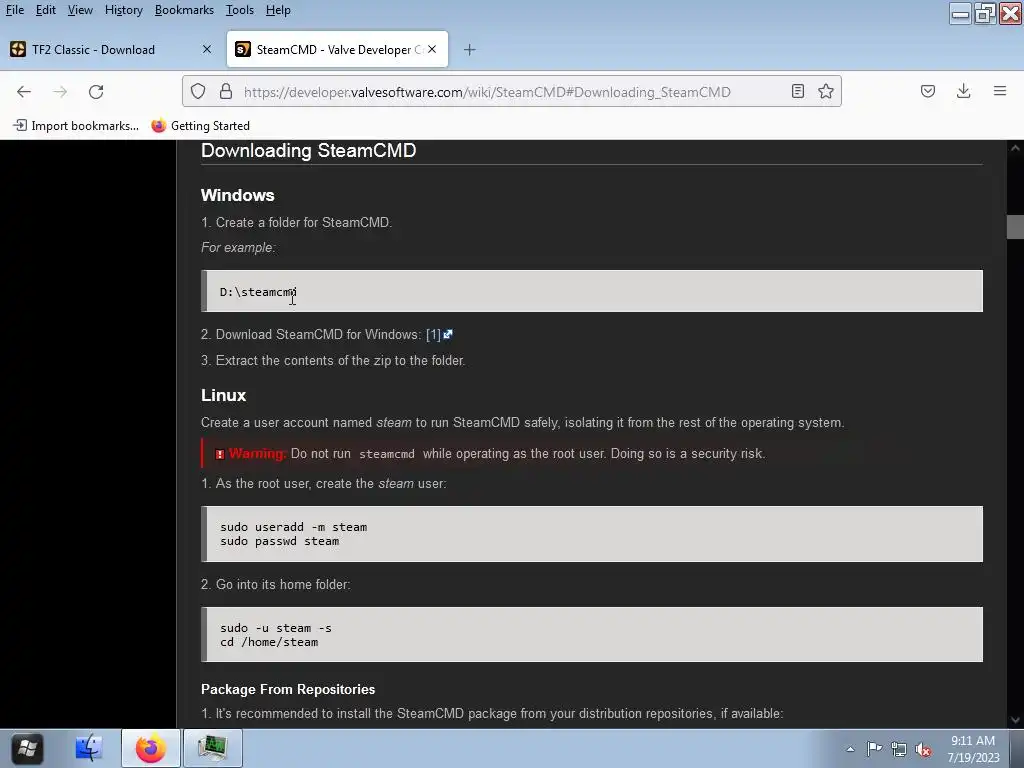The image size is (1024, 768).
Task: Toggle reader view icon in address bar
Action: click(x=797, y=91)
